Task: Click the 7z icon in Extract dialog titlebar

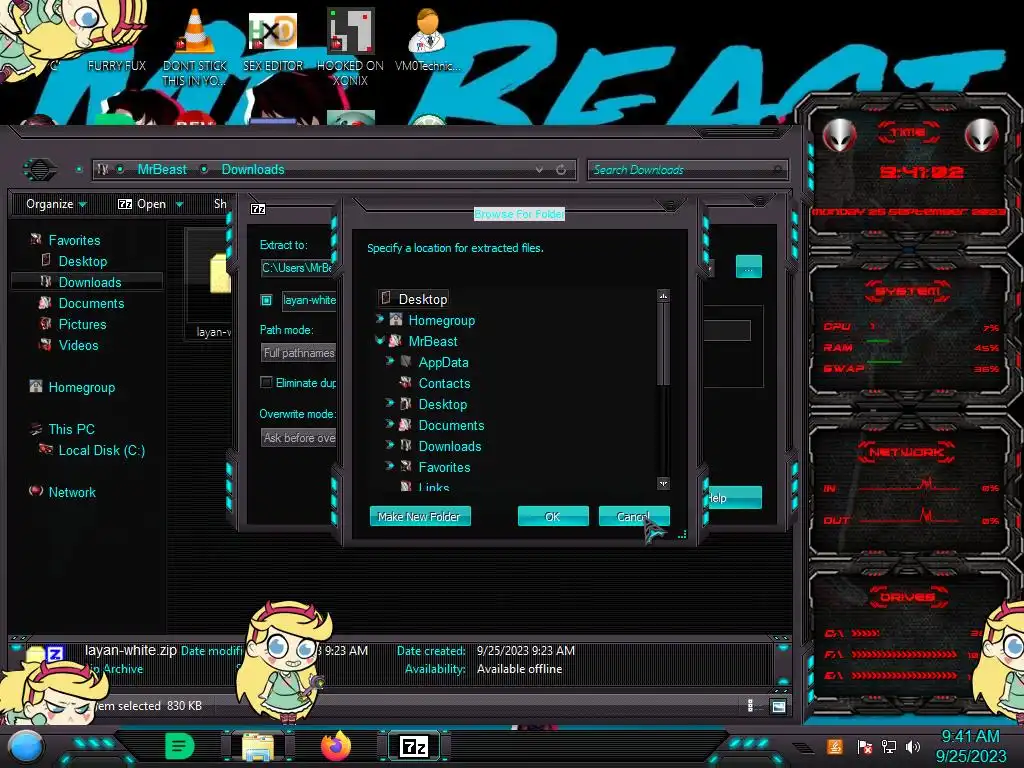Action: tap(258, 209)
